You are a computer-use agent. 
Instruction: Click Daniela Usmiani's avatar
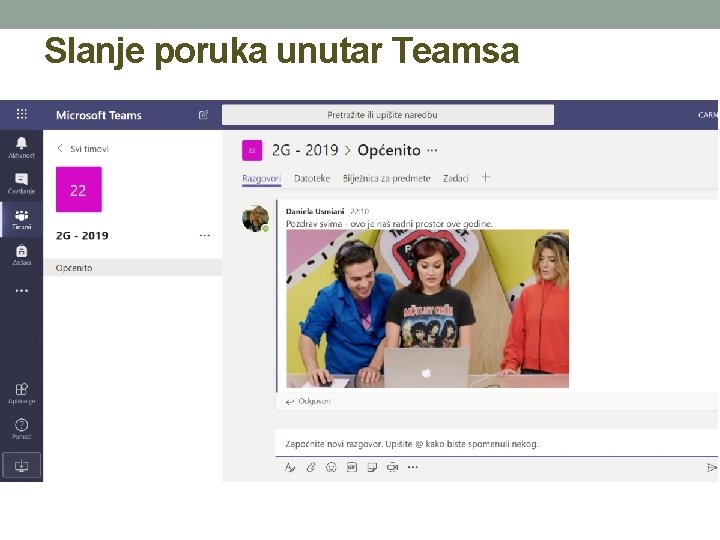pos(255,219)
